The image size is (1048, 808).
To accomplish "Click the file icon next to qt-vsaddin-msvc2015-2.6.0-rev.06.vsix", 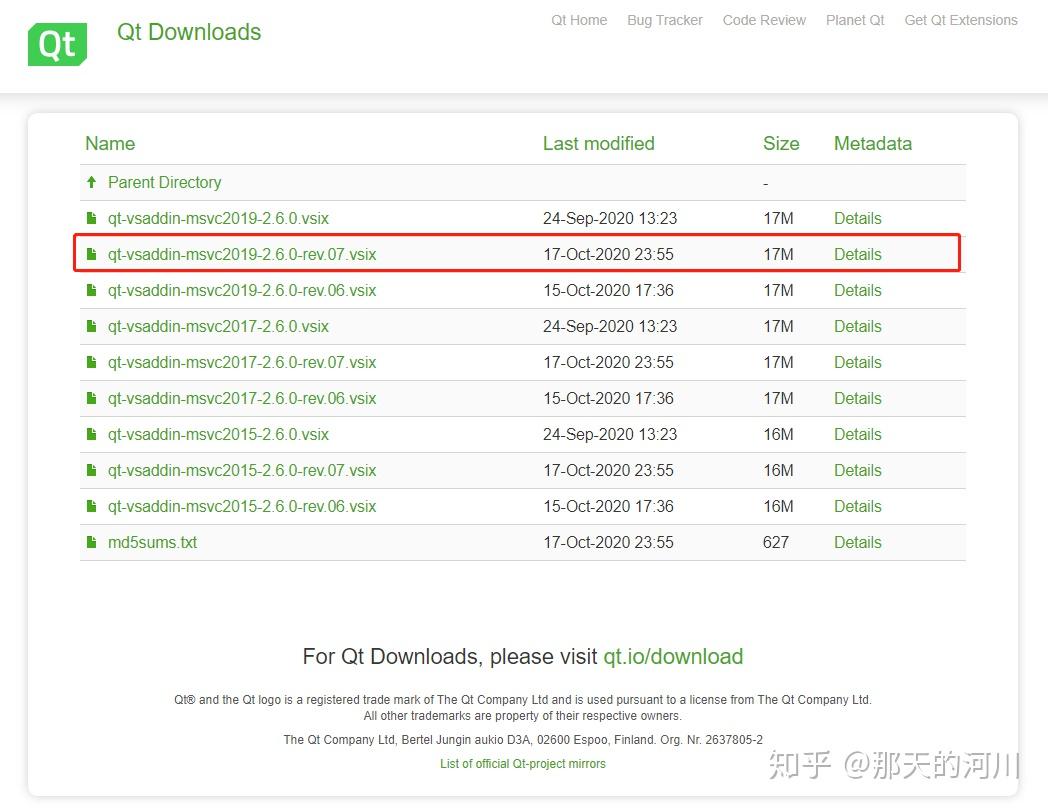I will pyautogui.click(x=92, y=506).
